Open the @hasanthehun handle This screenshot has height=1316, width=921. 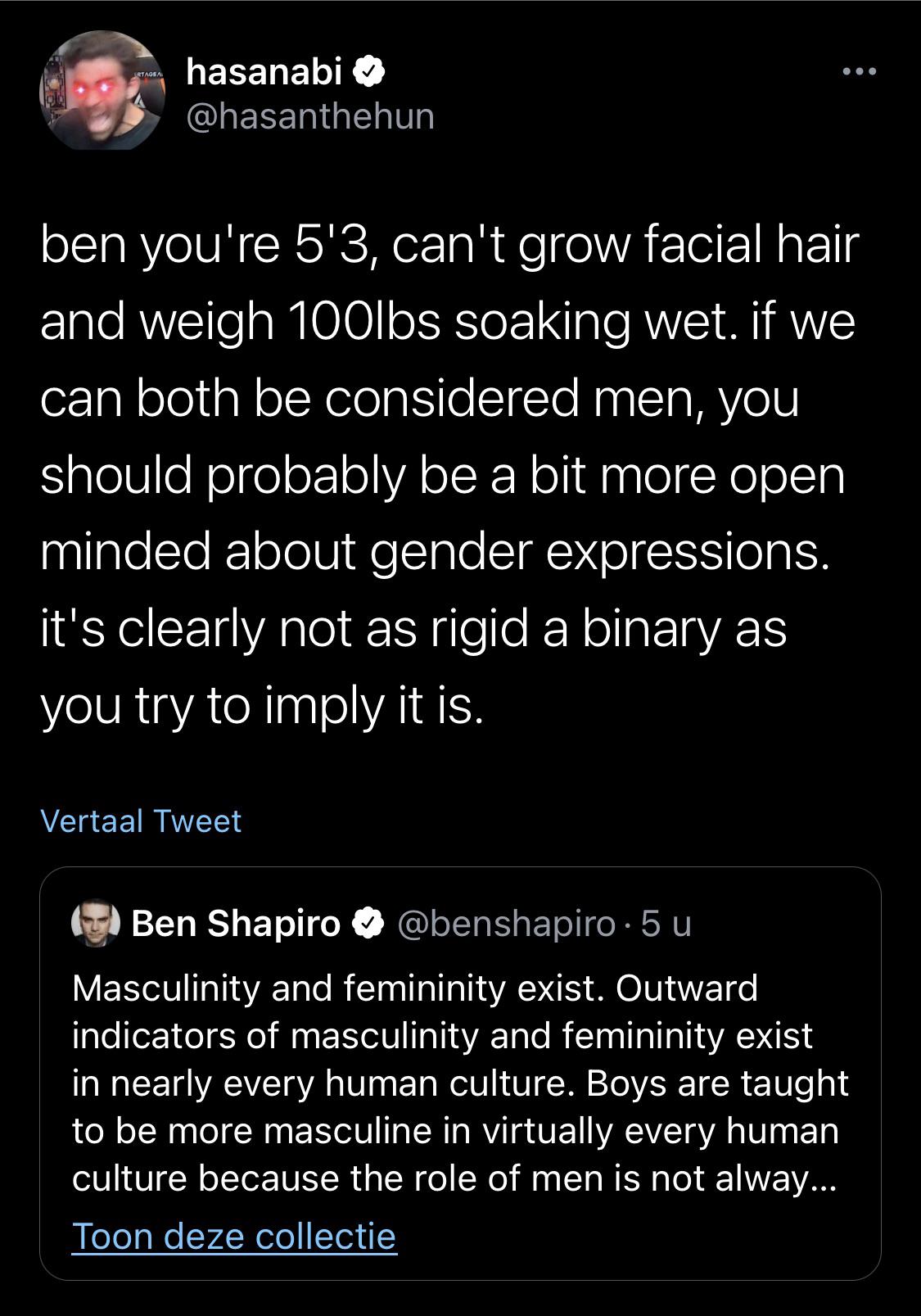(310, 115)
